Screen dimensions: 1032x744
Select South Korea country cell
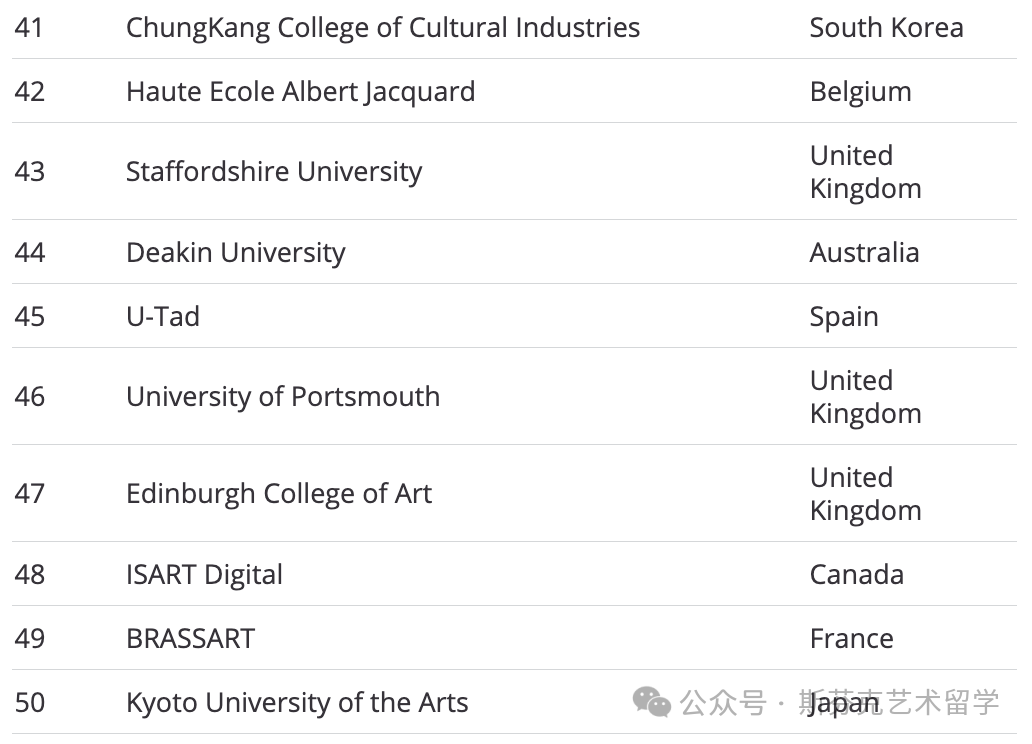tap(887, 28)
